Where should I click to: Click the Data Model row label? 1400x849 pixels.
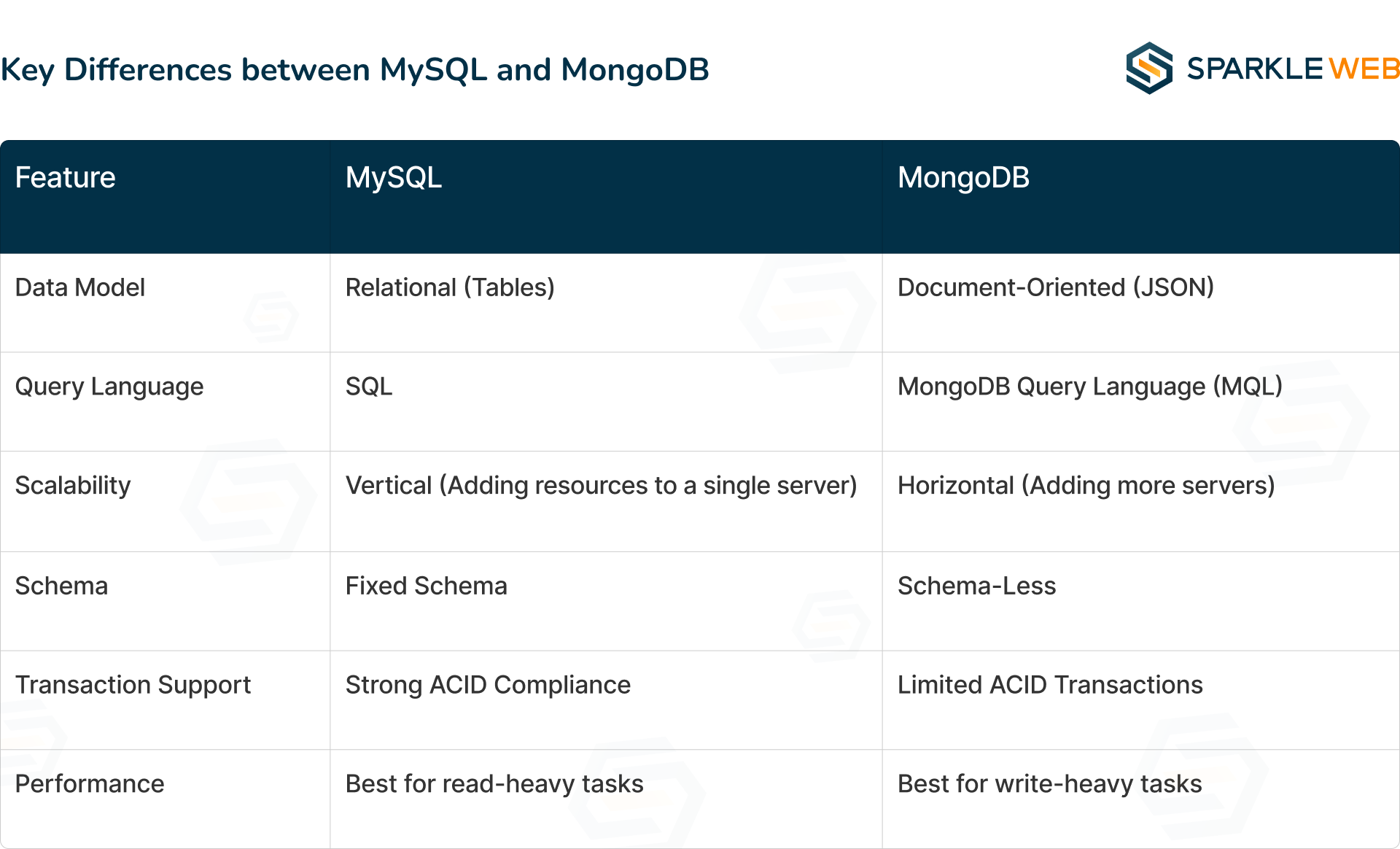80,287
